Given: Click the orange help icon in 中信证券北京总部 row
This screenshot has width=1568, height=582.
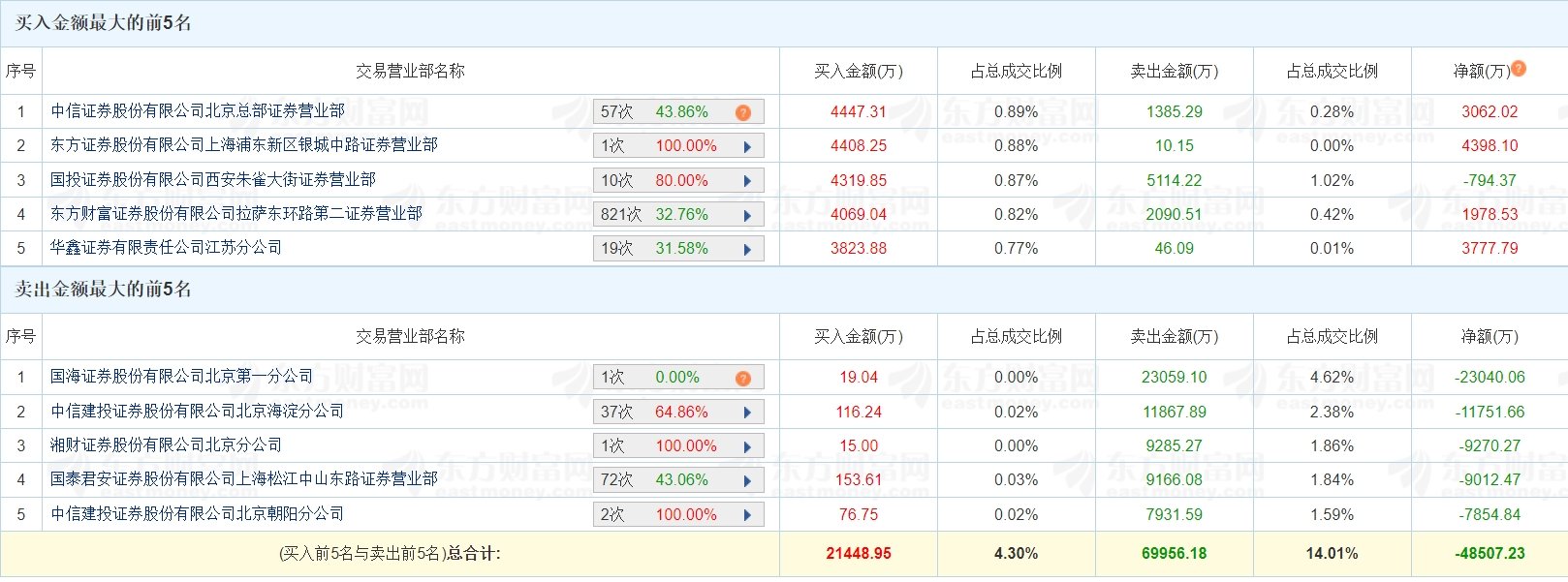Looking at the screenshot, I should tap(743, 112).
